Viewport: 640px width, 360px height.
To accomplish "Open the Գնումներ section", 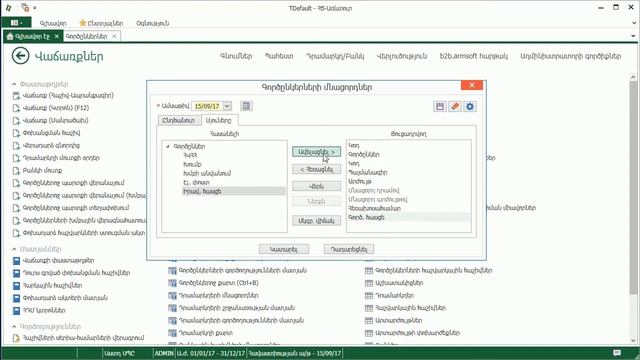I will (236, 56).
